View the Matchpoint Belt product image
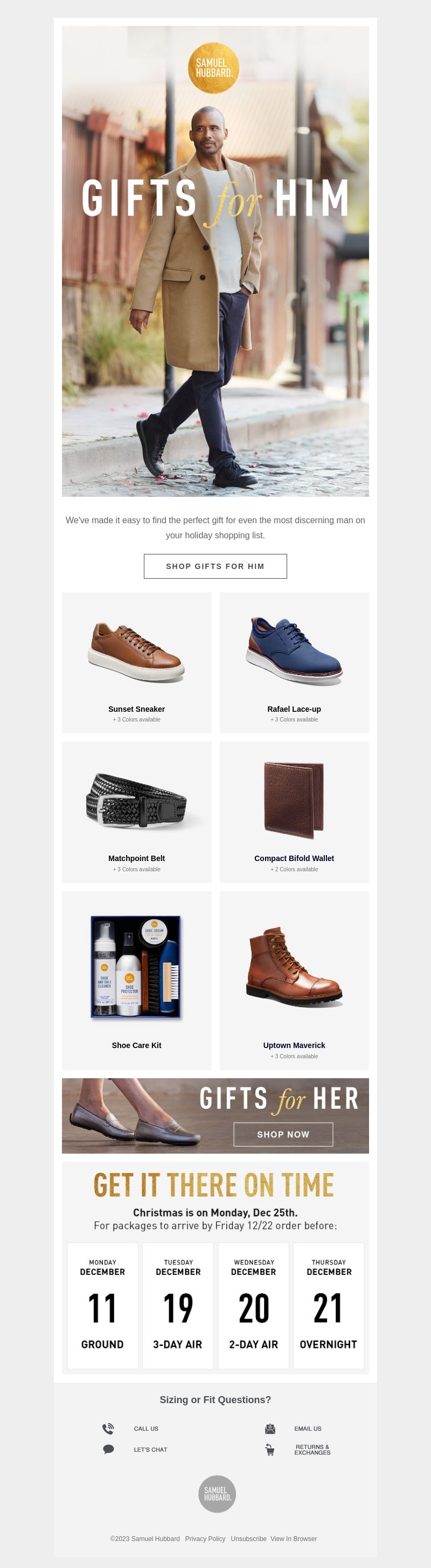Image resolution: width=431 pixels, height=1568 pixels. (136, 800)
